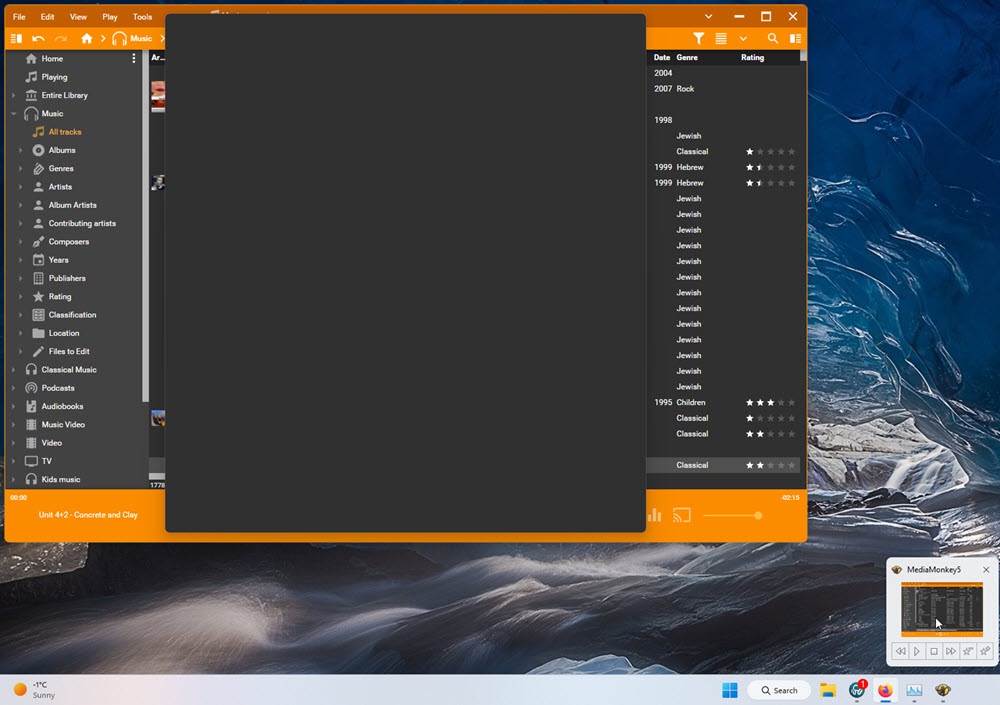
Task: Open the equalizer bars icon
Action: (x=655, y=516)
